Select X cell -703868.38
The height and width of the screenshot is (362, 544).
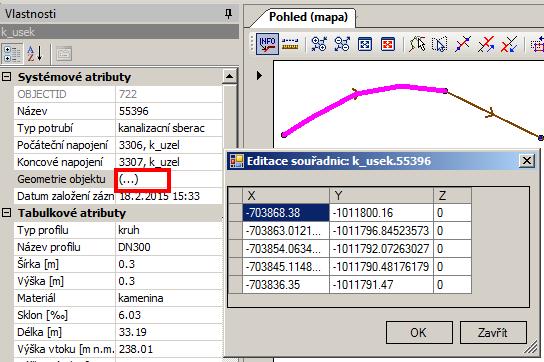pyautogui.click(x=286, y=212)
